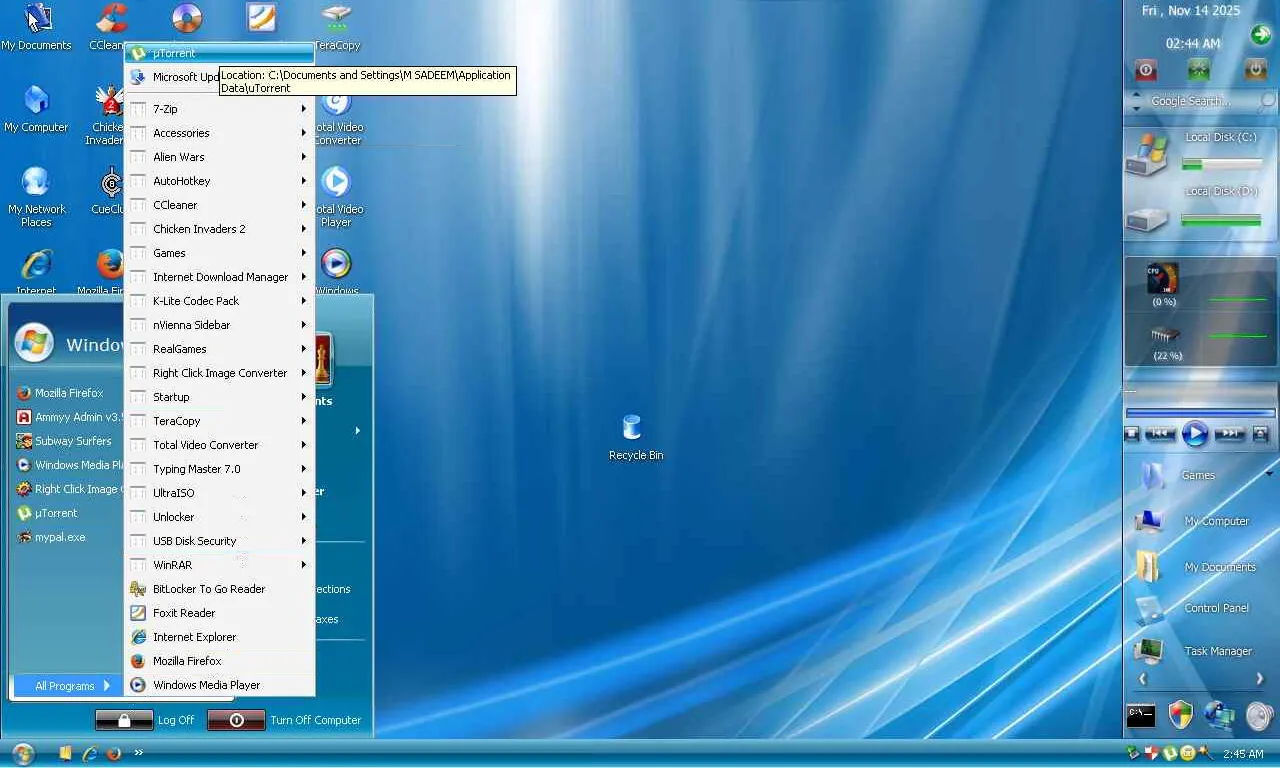Expand the Accessories submenu
The height and width of the screenshot is (768, 1280).
click(x=219, y=133)
